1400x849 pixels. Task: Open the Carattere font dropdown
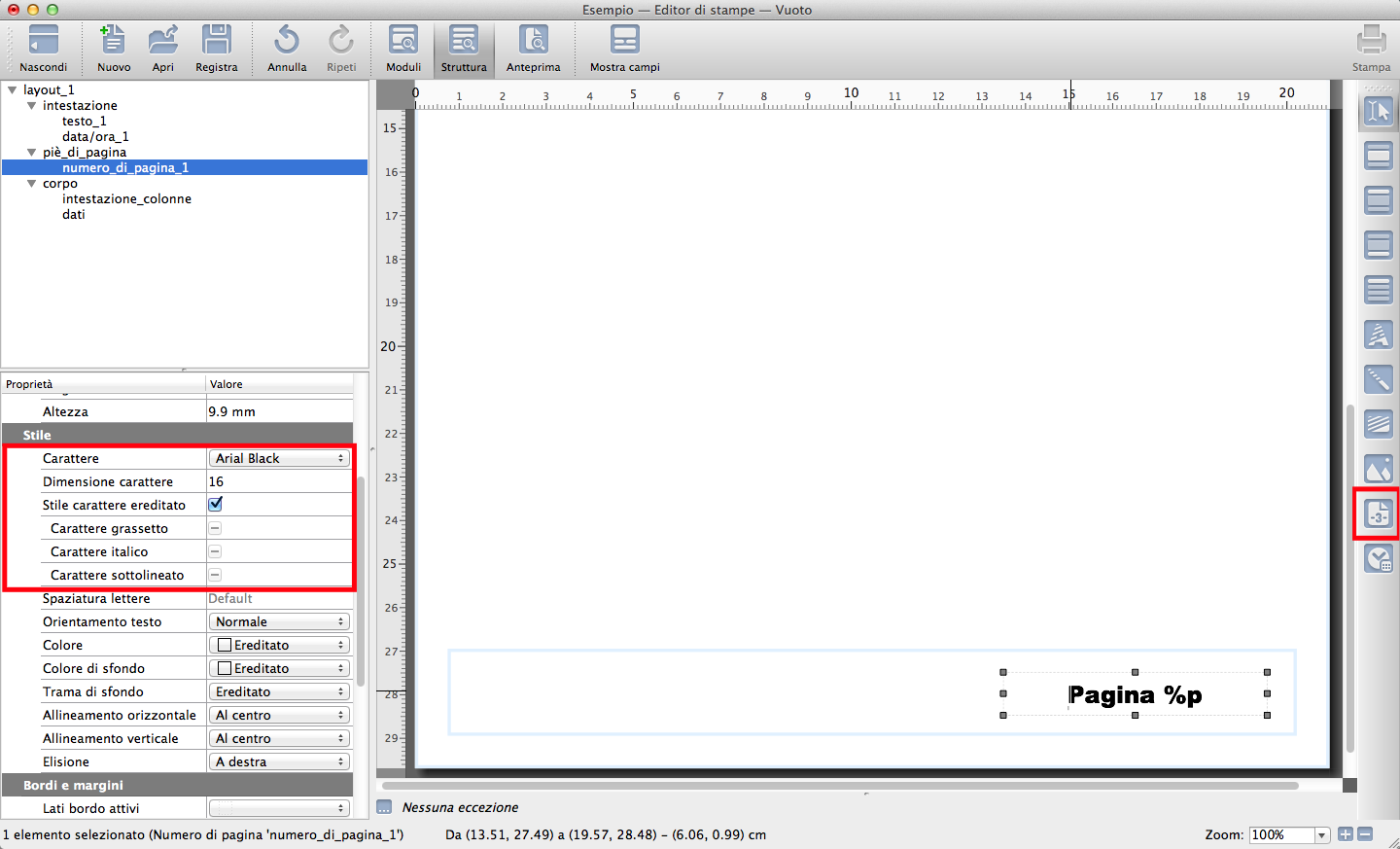tap(279, 458)
